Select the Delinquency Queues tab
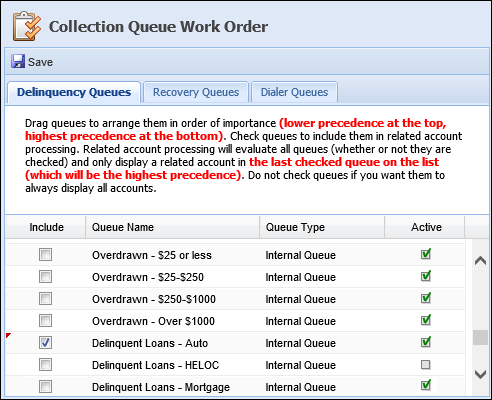Viewport: 492px width, 400px height. 74,92
